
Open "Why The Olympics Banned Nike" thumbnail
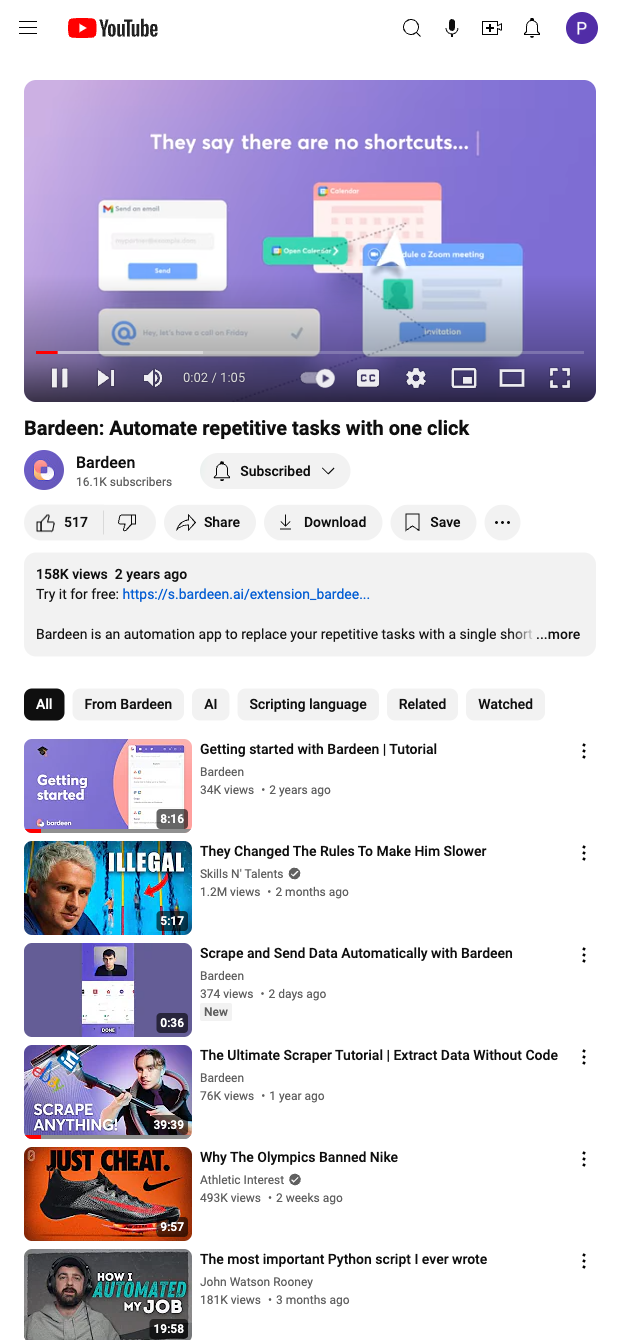pos(108,1193)
